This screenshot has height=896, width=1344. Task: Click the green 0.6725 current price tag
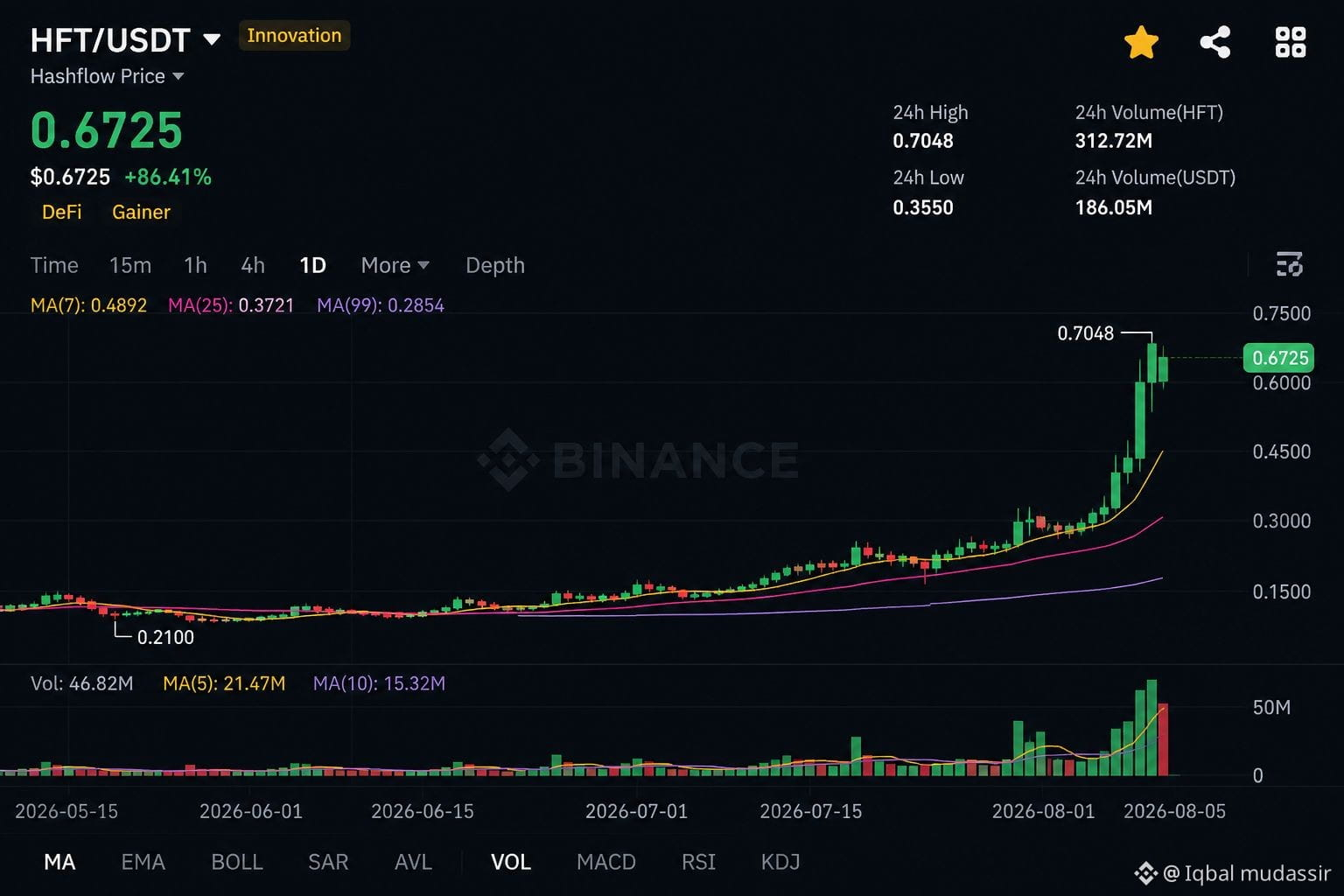click(1279, 358)
